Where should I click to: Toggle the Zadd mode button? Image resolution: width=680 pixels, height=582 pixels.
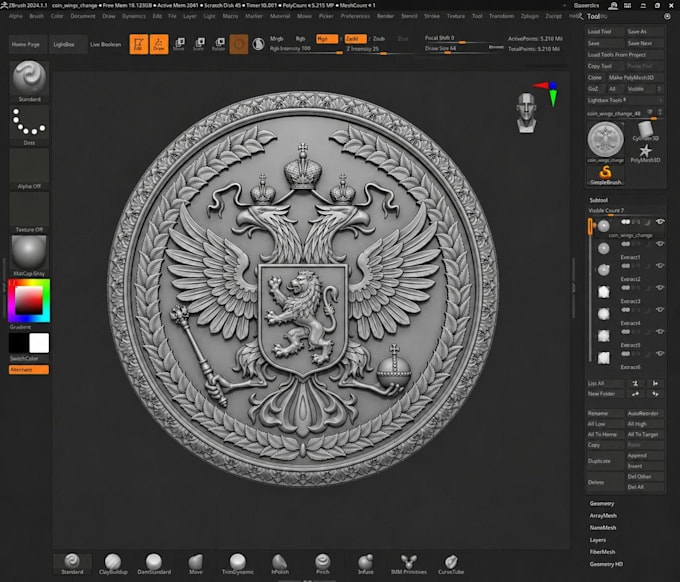click(x=355, y=39)
